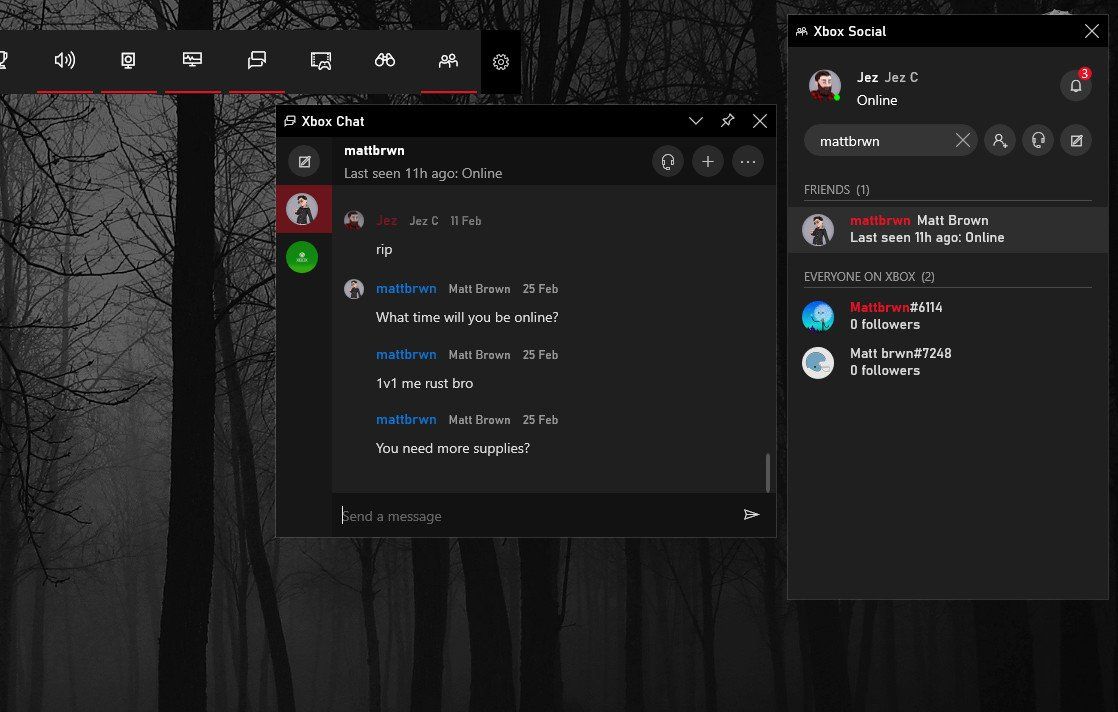1118x712 pixels.
Task: Pin the Xbox Chat window
Action: coord(727,120)
